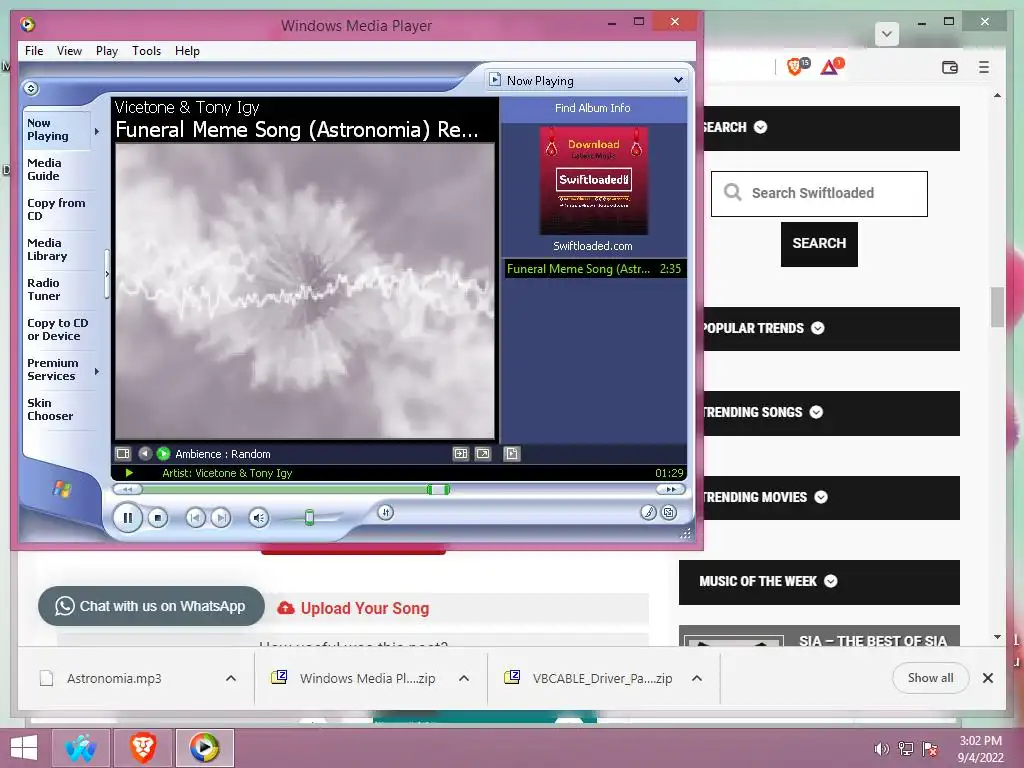This screenshot has width=1024, height=768.
Task: Click Chat with us on WhatsApp
Action: (x=152, y=606)
